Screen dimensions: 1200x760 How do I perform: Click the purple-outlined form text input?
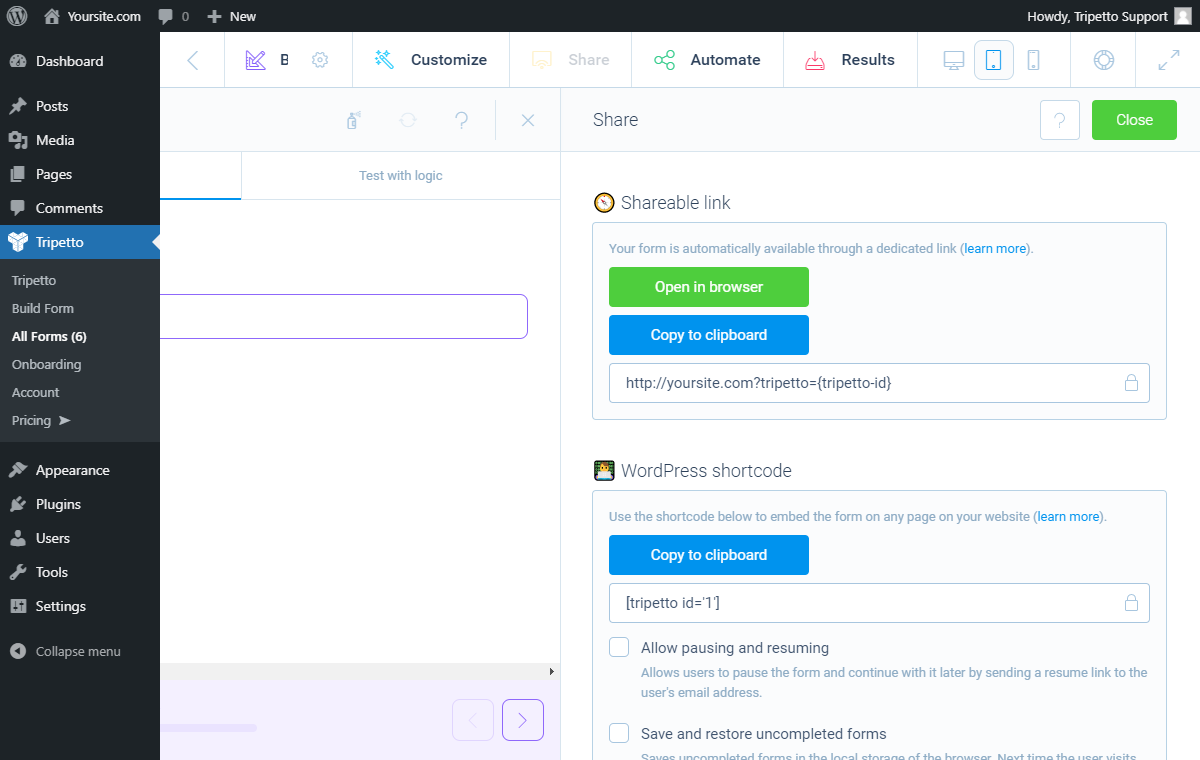(x=344, y=316)
